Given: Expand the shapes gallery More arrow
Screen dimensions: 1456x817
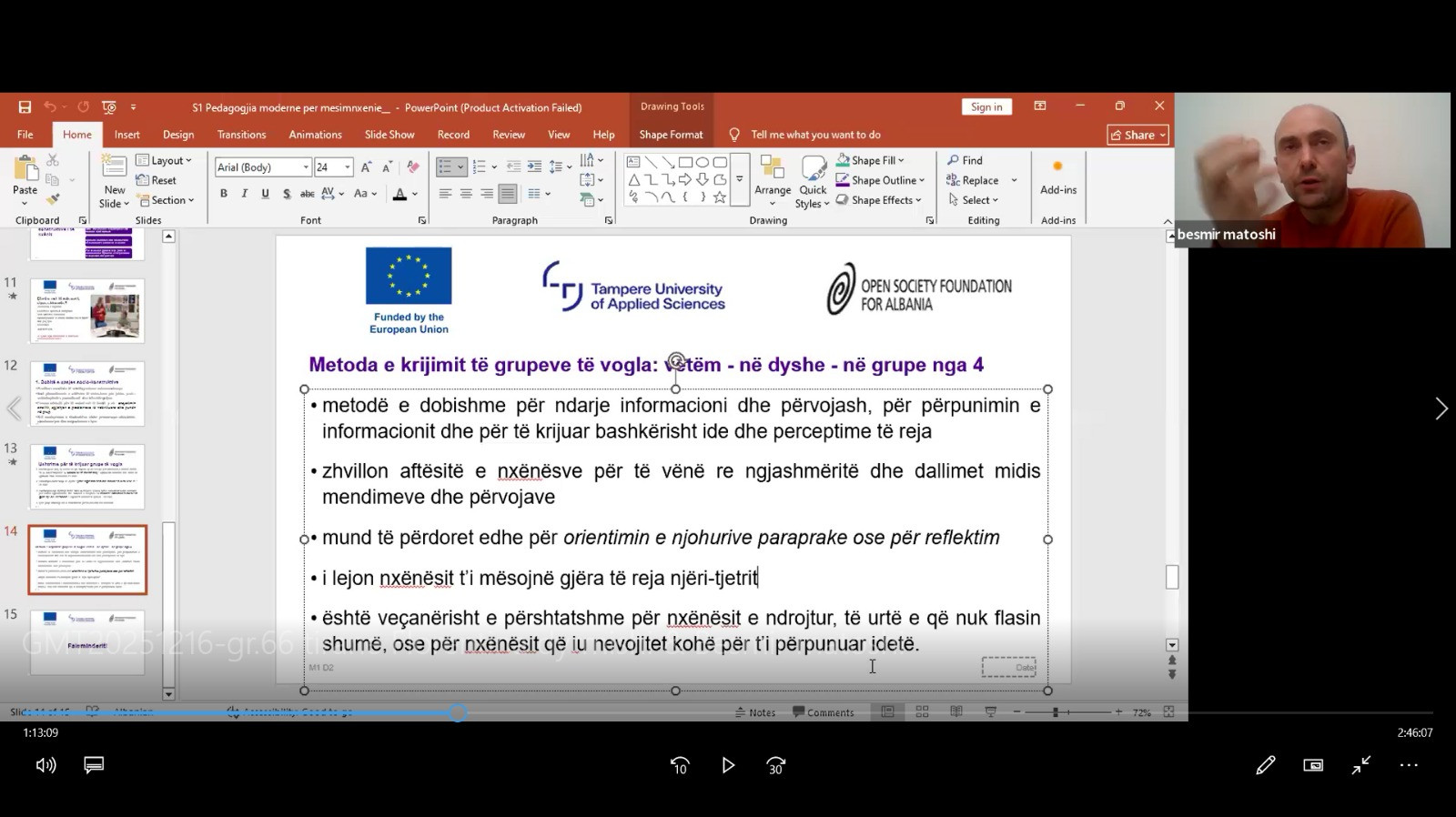Looking at the screenshot, I should coord(740,179).
